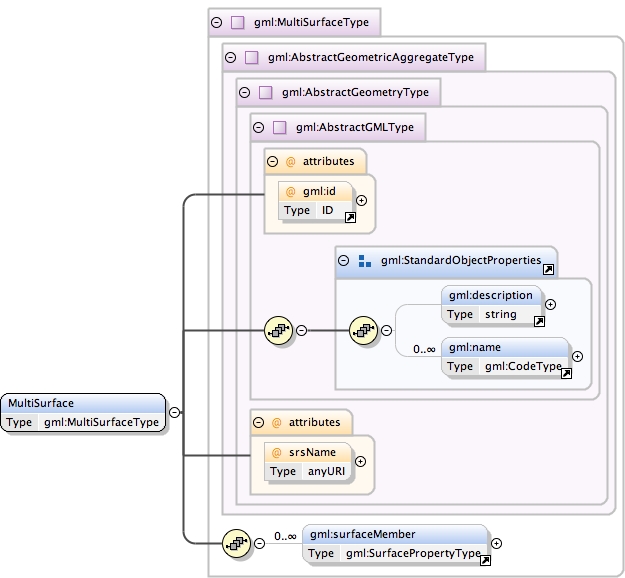Image resolution: width=625 pixels, height=578 pixels.
Task: Collapse the MultiSurface element children
Action: coord(174,412)
